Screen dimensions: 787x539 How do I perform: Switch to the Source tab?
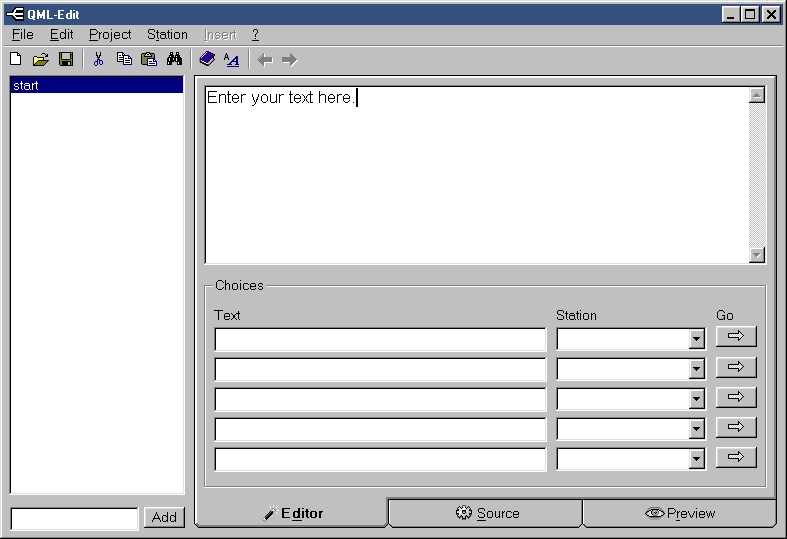[x=487, y=513]
